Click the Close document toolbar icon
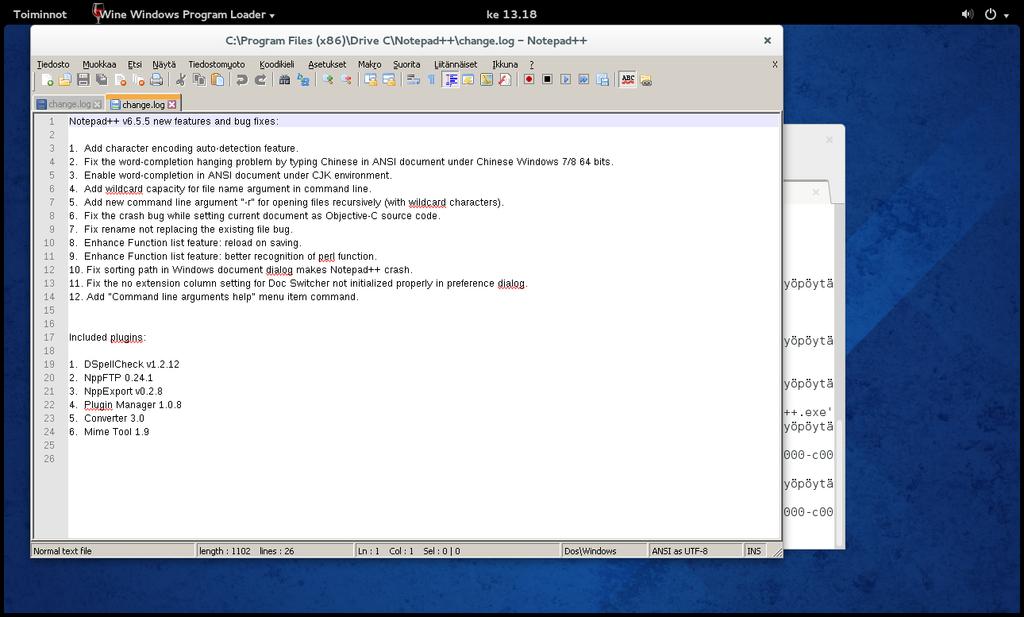1024x617 pixels. point(120,80)
